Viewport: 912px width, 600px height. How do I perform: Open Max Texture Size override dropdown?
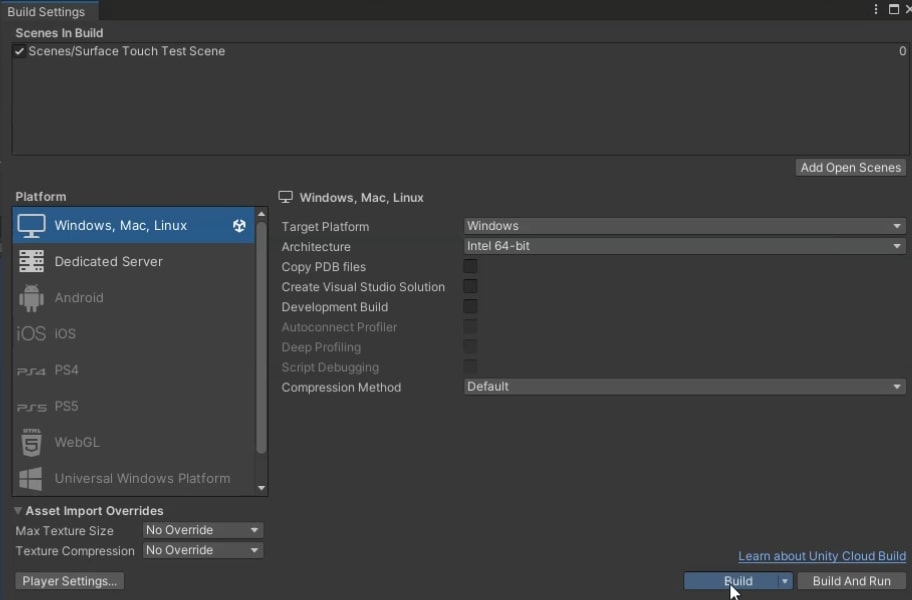pyautogui.click(x=202, y=530)
